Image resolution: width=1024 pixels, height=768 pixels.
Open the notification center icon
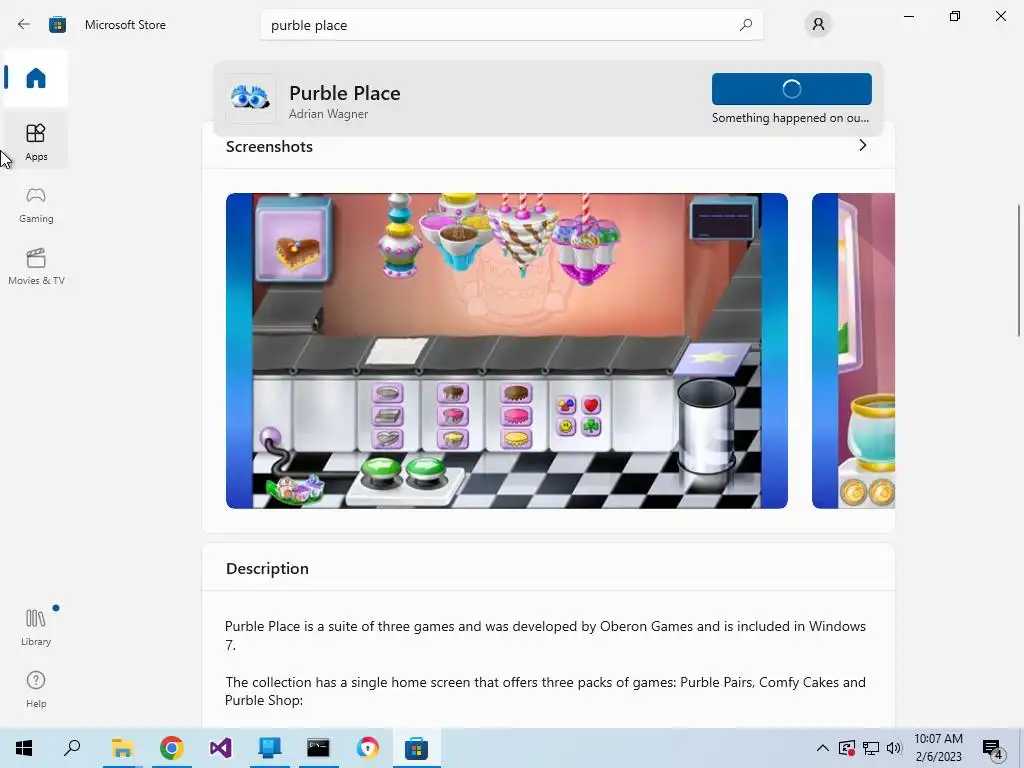click(993, 749)
